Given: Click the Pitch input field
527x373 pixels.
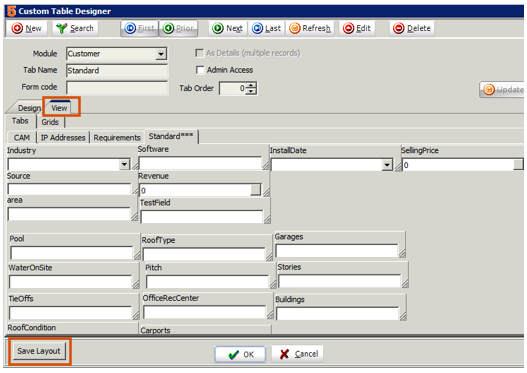Looking at the screenshot, I should click(x=207, y=282).
